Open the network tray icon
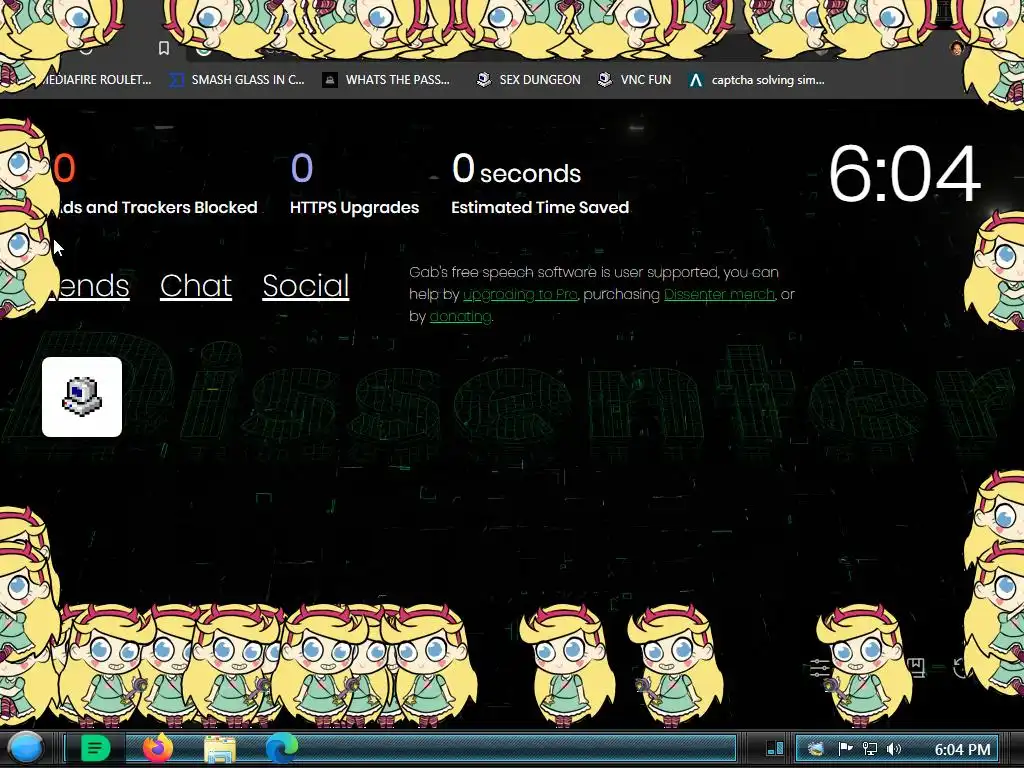 pos(870,748)
